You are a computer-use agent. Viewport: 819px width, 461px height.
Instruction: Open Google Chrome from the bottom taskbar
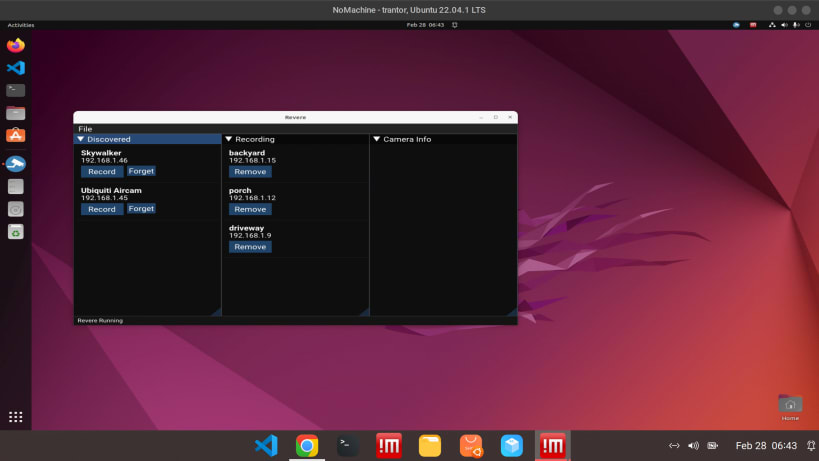307,446
